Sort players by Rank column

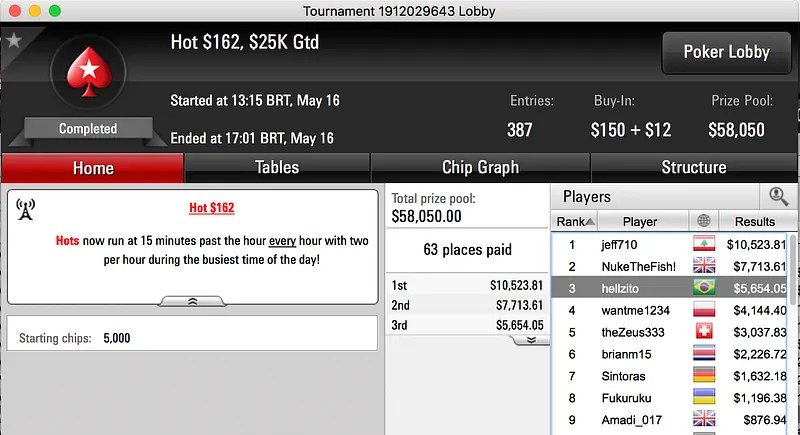click(x=575, y=221)
